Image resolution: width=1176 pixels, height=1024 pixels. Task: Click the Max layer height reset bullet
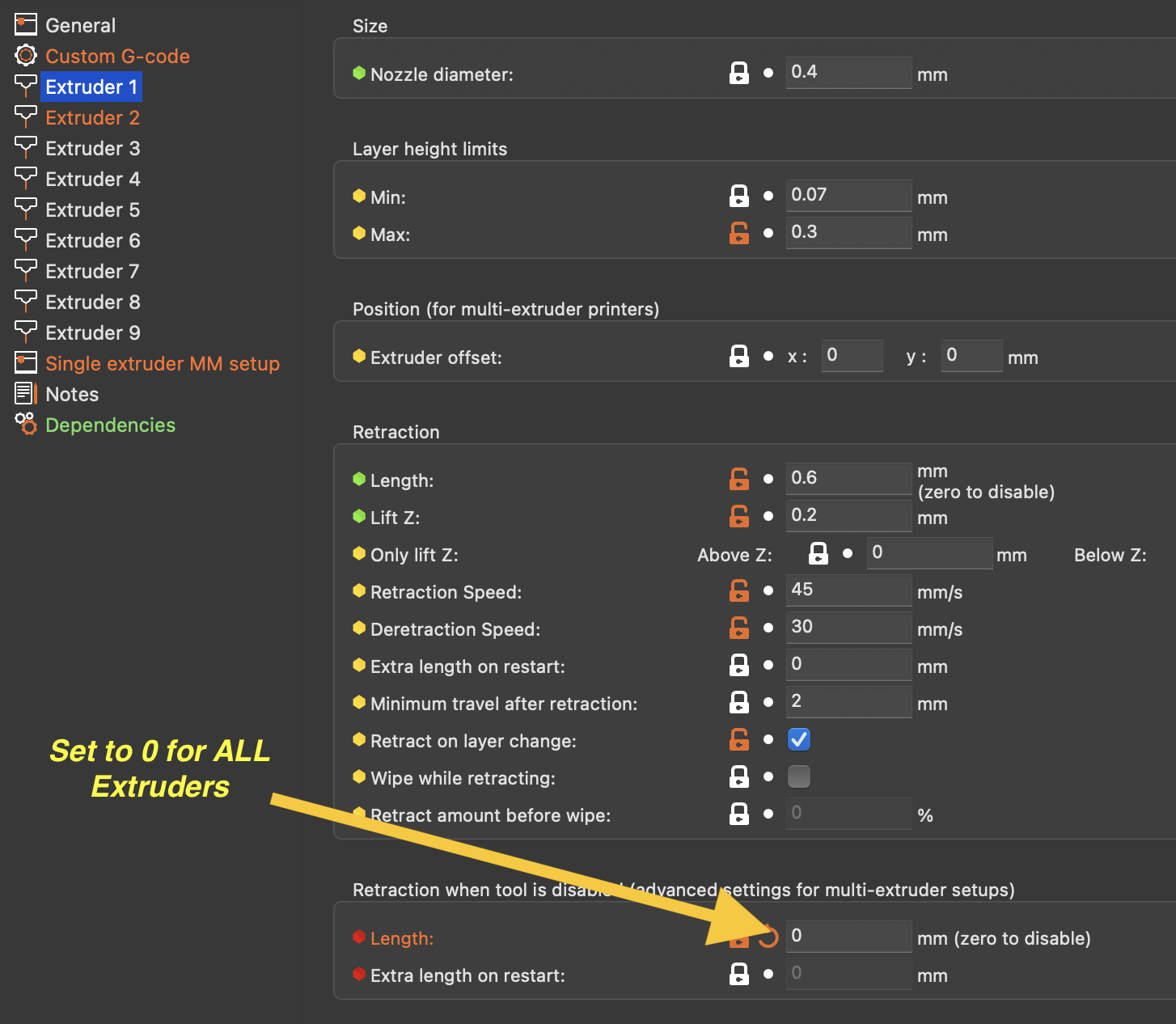point(768,233)
